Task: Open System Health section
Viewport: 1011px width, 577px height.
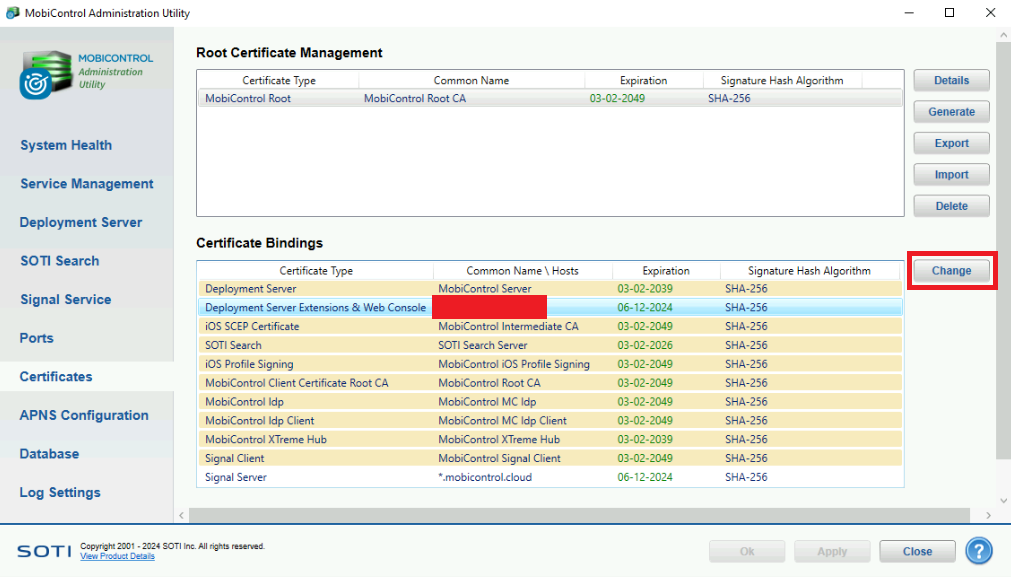Action: coord(66,145)
